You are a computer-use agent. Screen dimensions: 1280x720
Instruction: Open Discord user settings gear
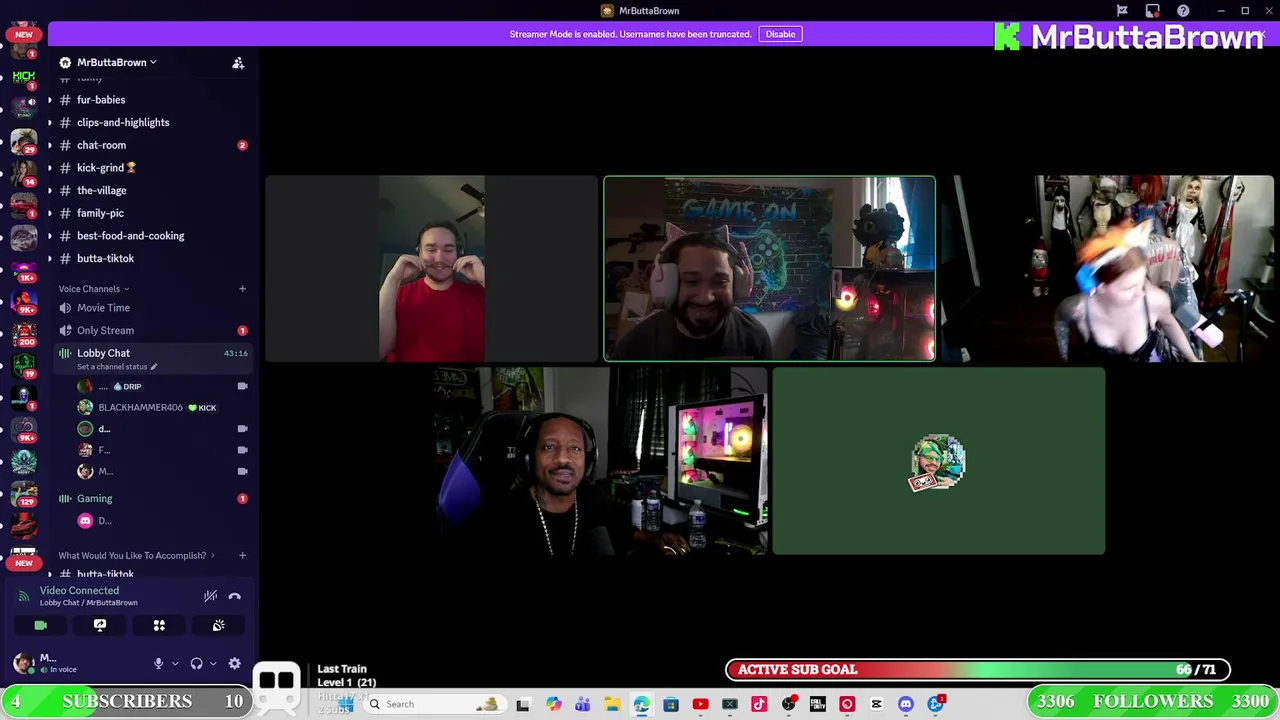click(x=235, y=663)
